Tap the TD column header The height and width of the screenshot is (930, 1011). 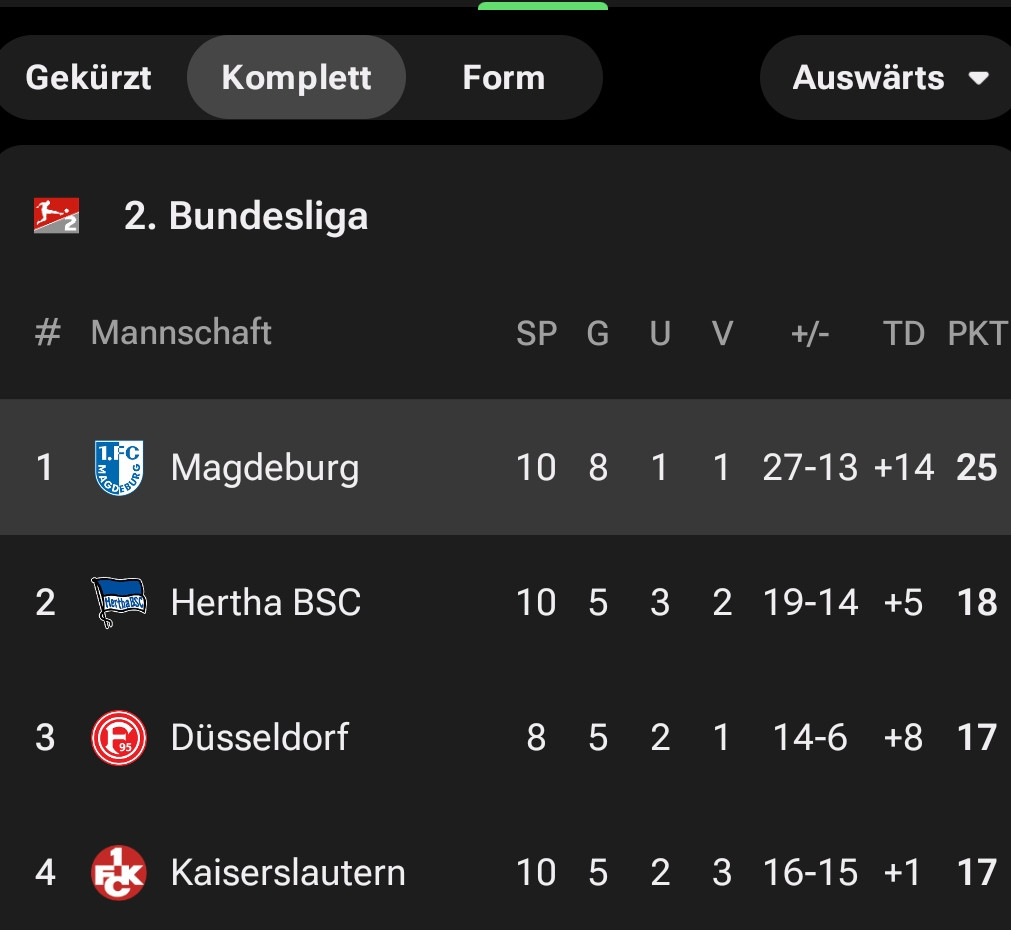904,333
